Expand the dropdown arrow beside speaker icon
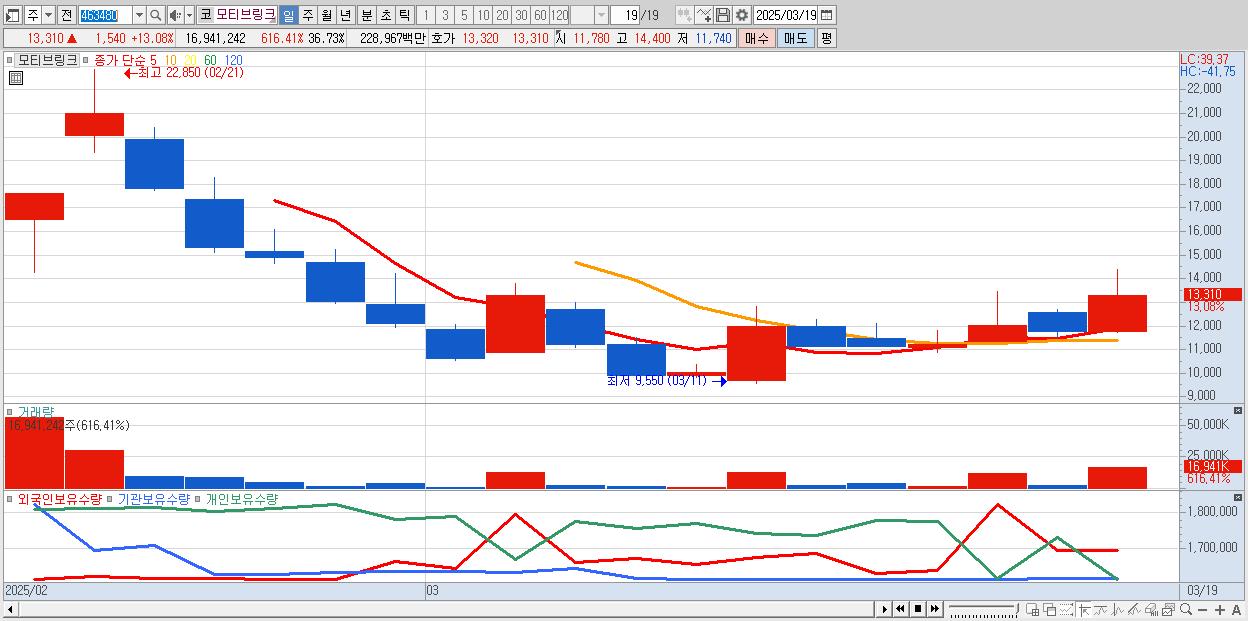Viewport: 1248px width, 621px height. (x=189, y=15)
